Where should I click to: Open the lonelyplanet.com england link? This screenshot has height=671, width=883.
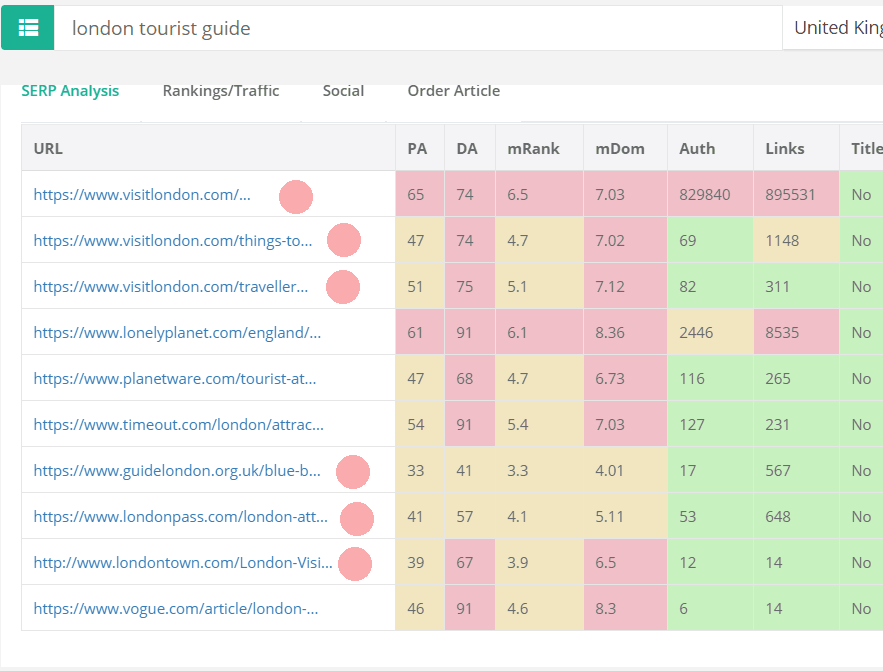point(177,333)
